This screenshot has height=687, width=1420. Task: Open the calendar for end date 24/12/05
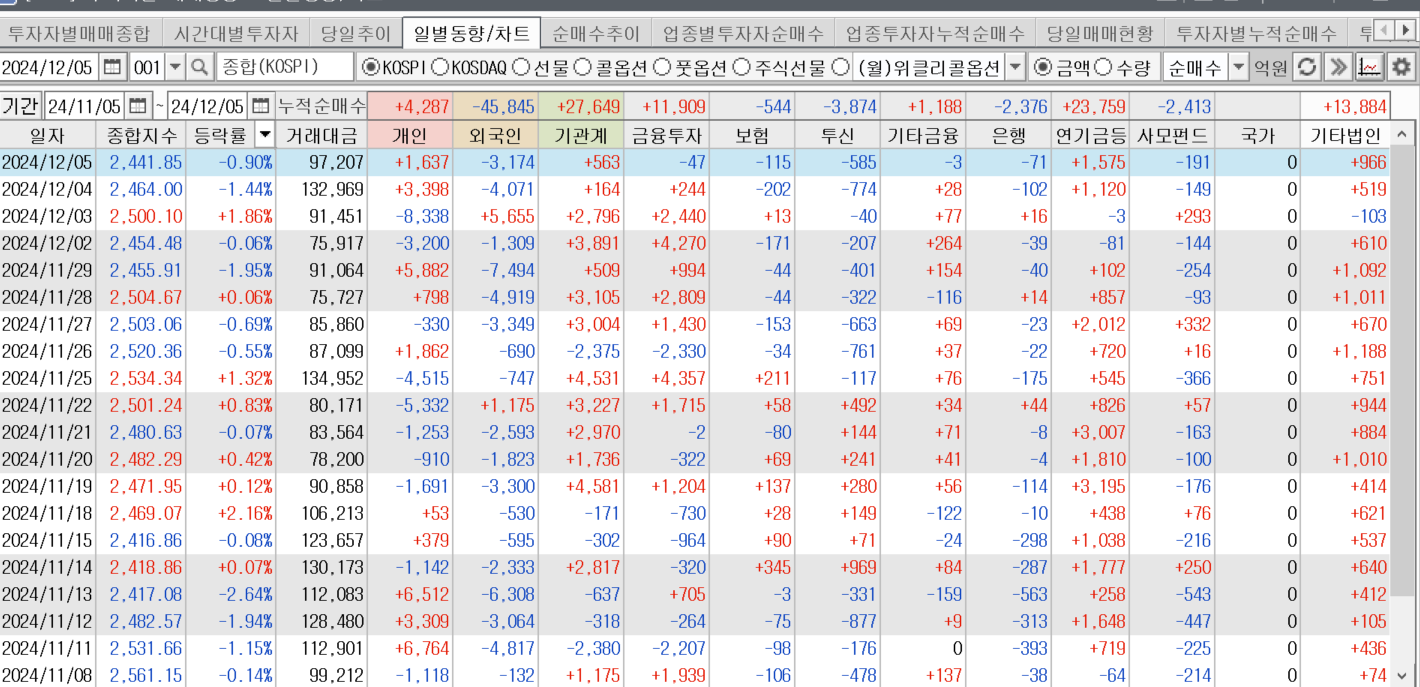coord(260,106)
